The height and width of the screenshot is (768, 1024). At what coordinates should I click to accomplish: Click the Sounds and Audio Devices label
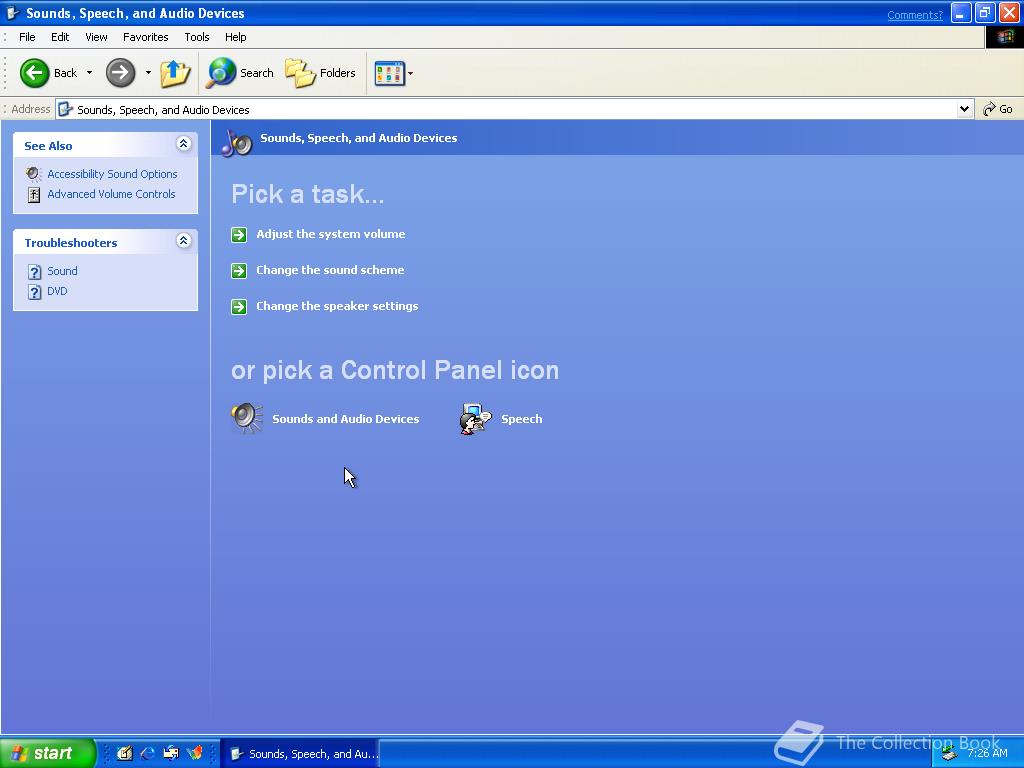click(x=345, y=419)
